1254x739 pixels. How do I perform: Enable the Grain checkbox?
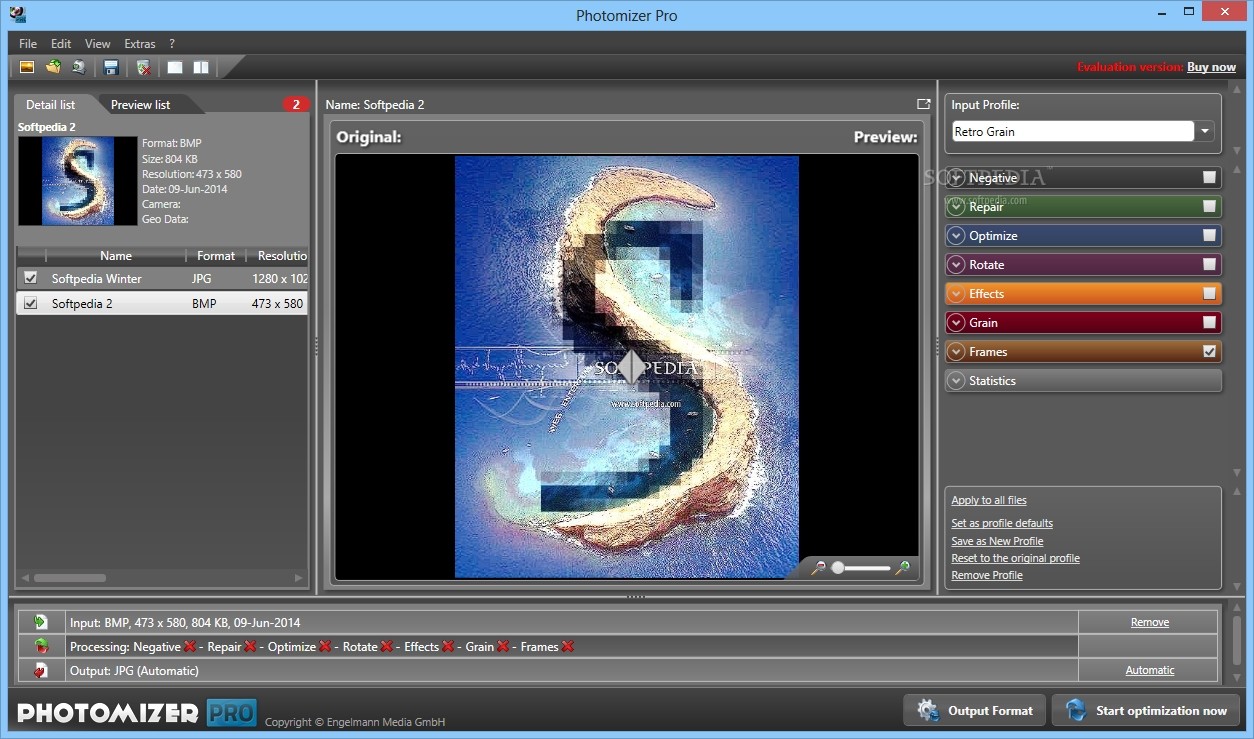(1210, 323)
